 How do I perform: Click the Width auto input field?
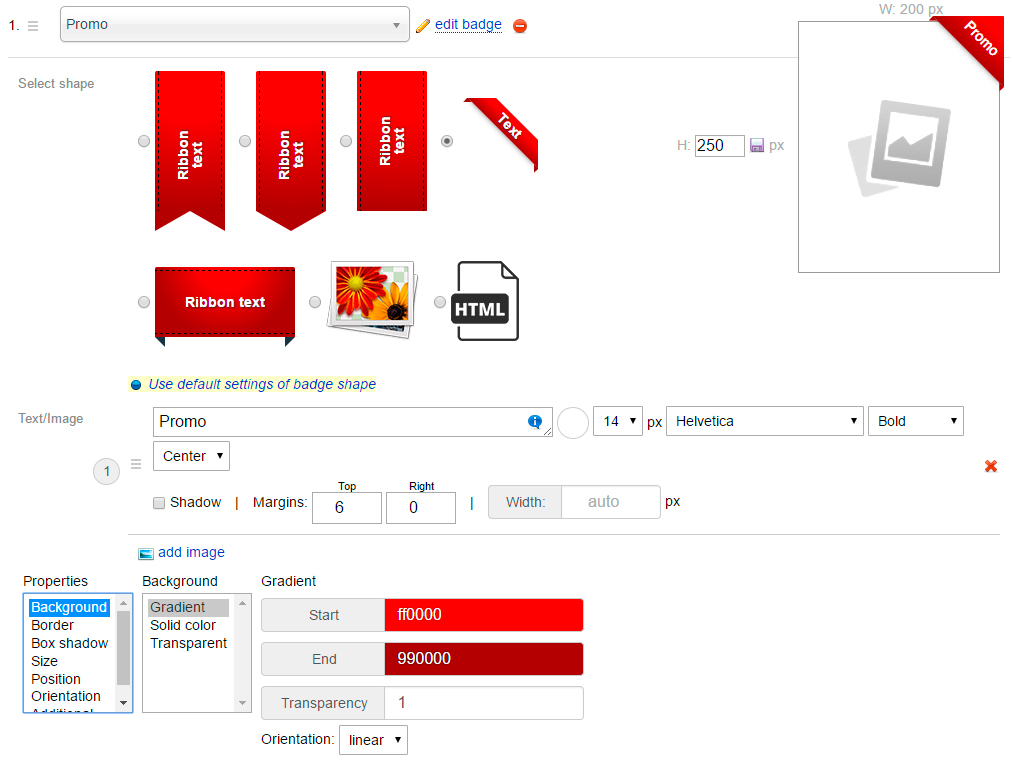[x=611, y=502]
